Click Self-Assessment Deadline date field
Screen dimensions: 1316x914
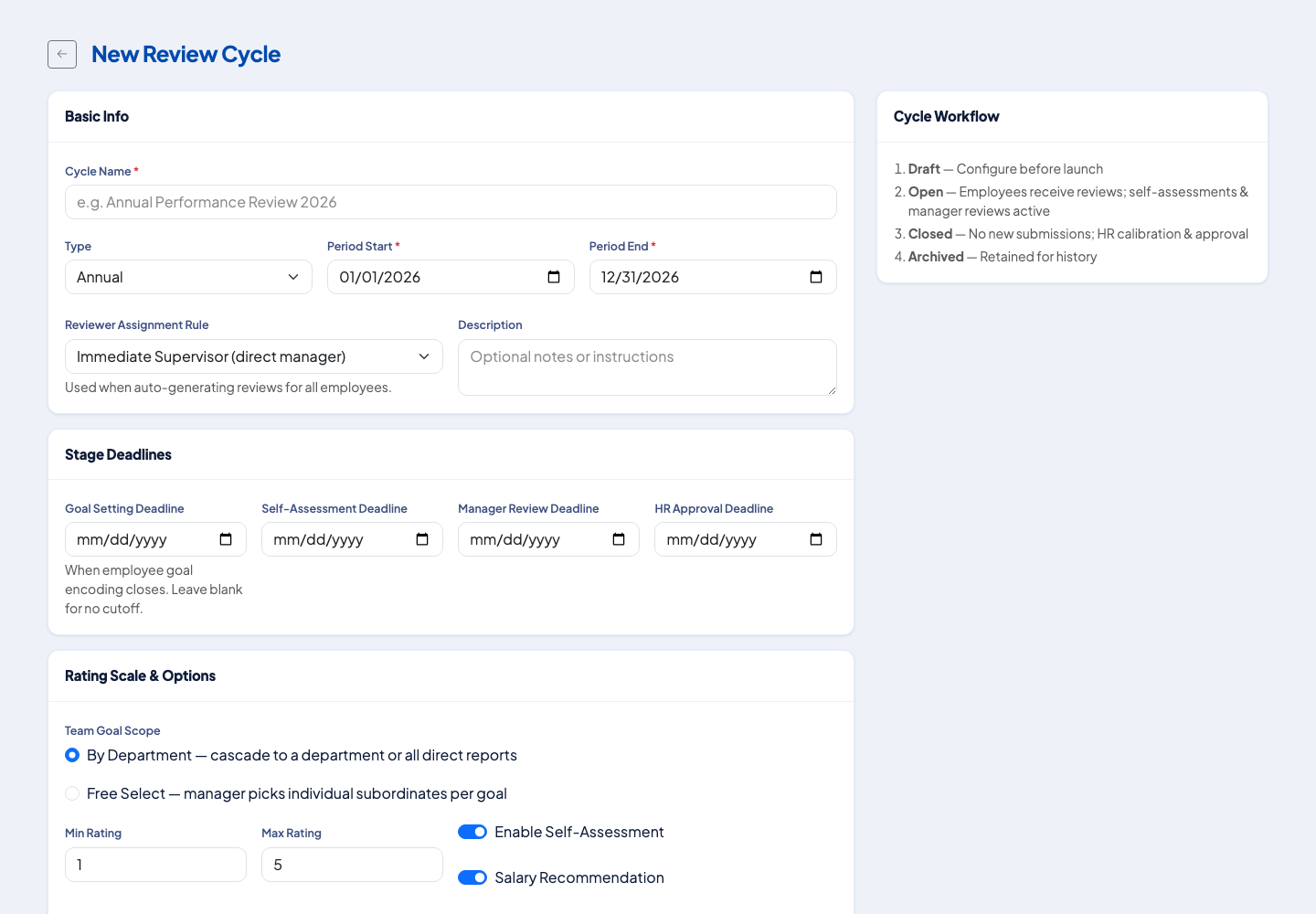pyautogui.click(x=352, y=539)
